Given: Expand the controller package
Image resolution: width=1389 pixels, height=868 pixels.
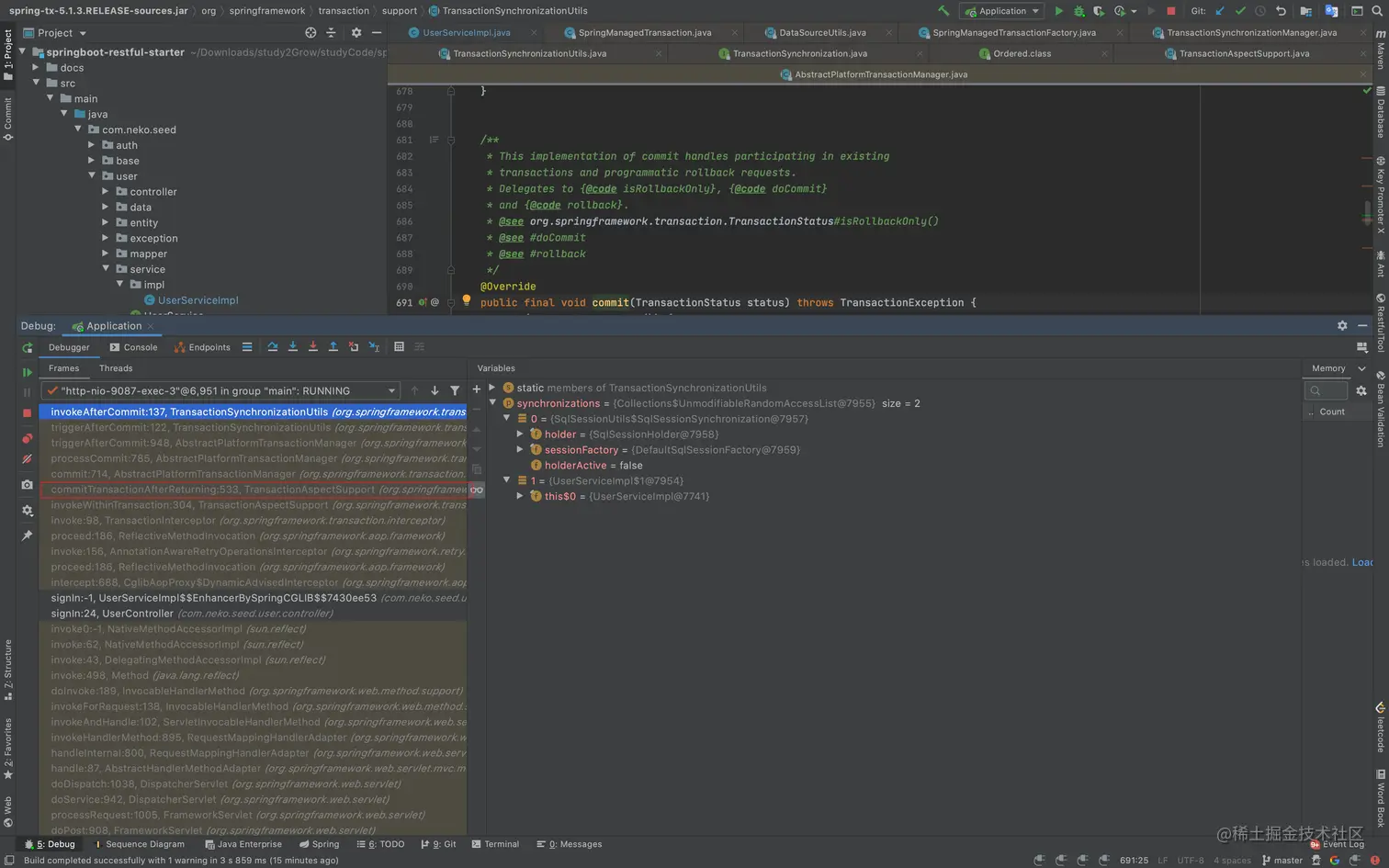Looking at the screenshot, I should click(105, 192).
